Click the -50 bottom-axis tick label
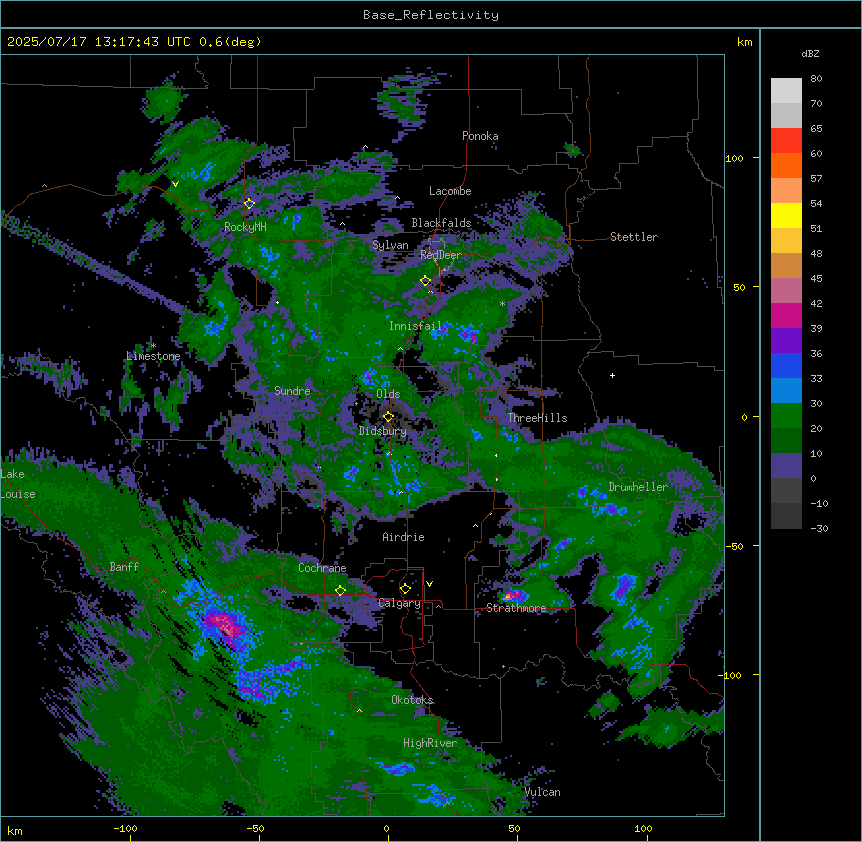This screenshot has height=842, width=862. tap(255, 828)
